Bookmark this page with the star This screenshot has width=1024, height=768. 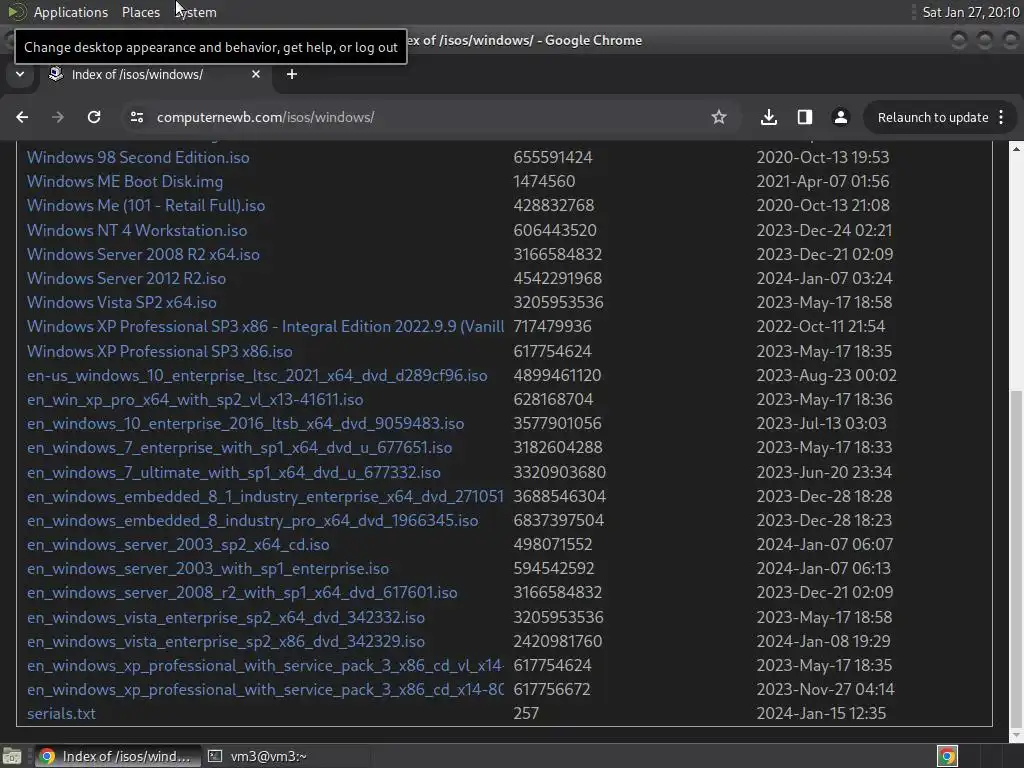(719, 117)
